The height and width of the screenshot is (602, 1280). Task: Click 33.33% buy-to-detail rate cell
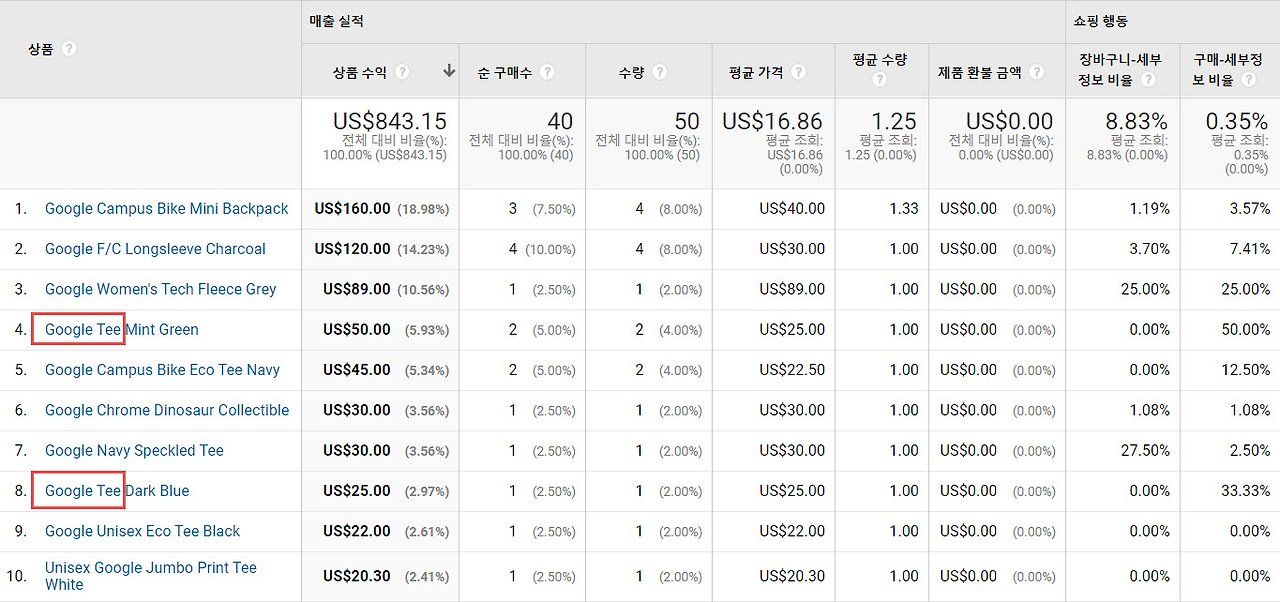1246,491
